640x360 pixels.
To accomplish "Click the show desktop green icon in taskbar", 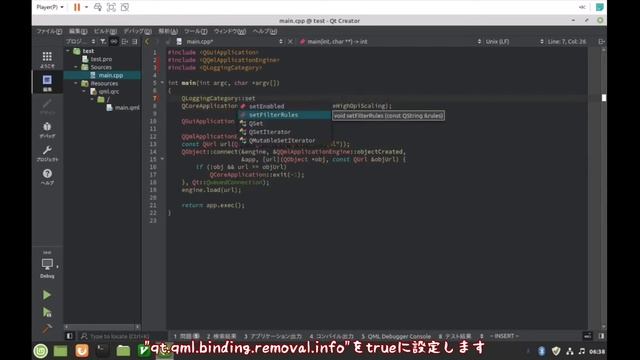I will point(60,351).
